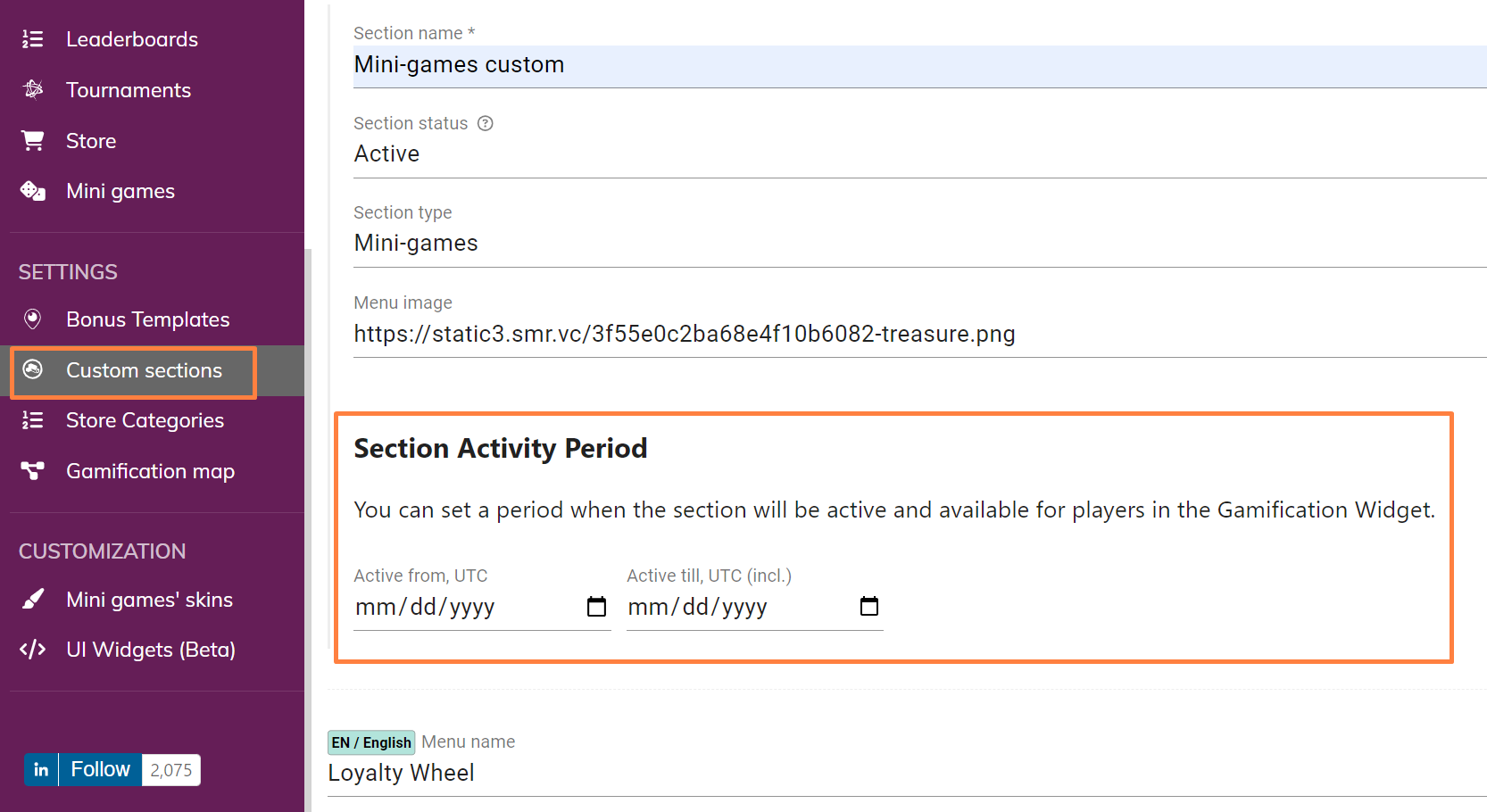Click the Leaderboards list icon
This screenshot has height=812, width=1487.
(x=33, y=39)
